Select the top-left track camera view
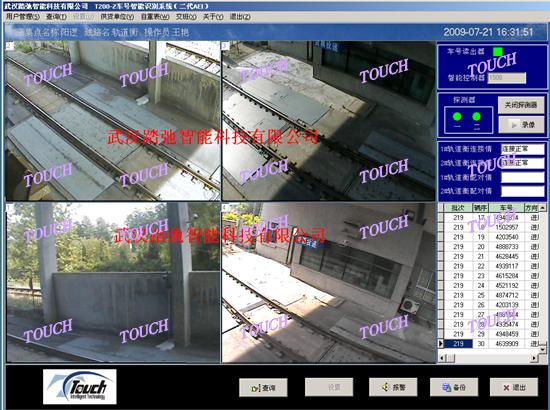This screenshot has height=410, width=550. coord(113,121)
